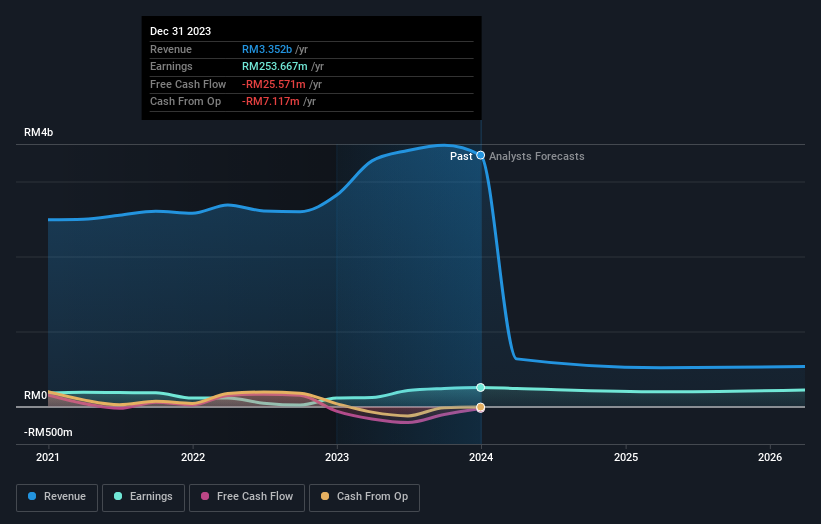Click the 2025 x-axis label
Image resolution: width=821 pixels, height=524 pixels.
pos(626,457)
